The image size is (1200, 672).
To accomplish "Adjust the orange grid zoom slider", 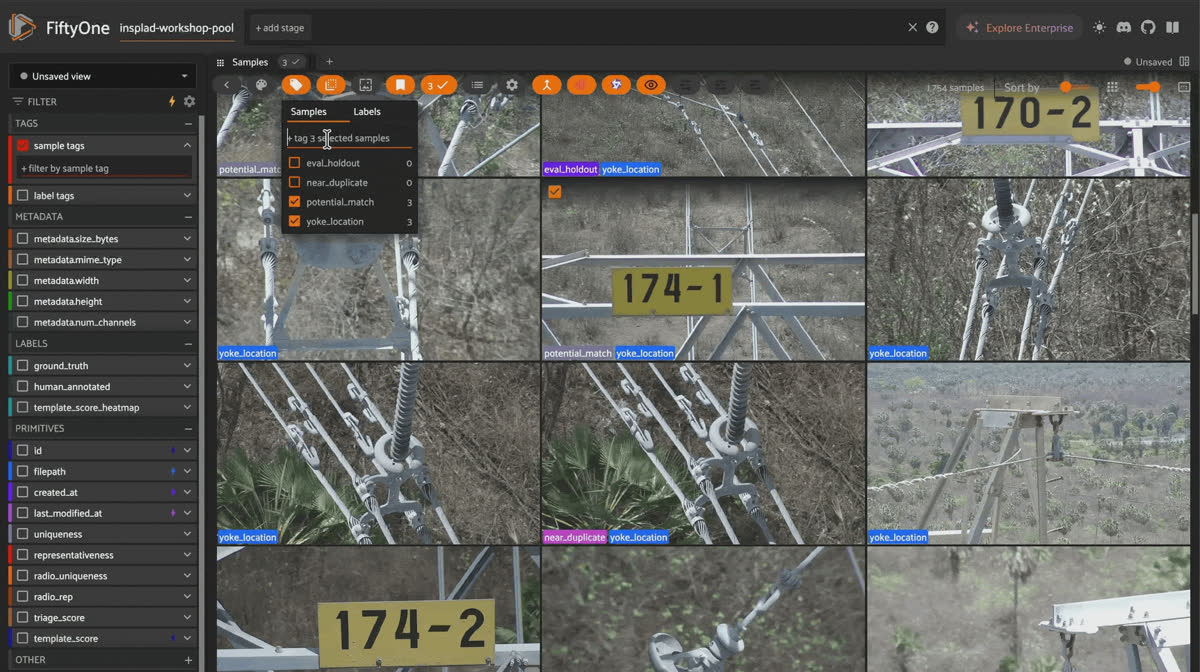I will (1147, 87).
